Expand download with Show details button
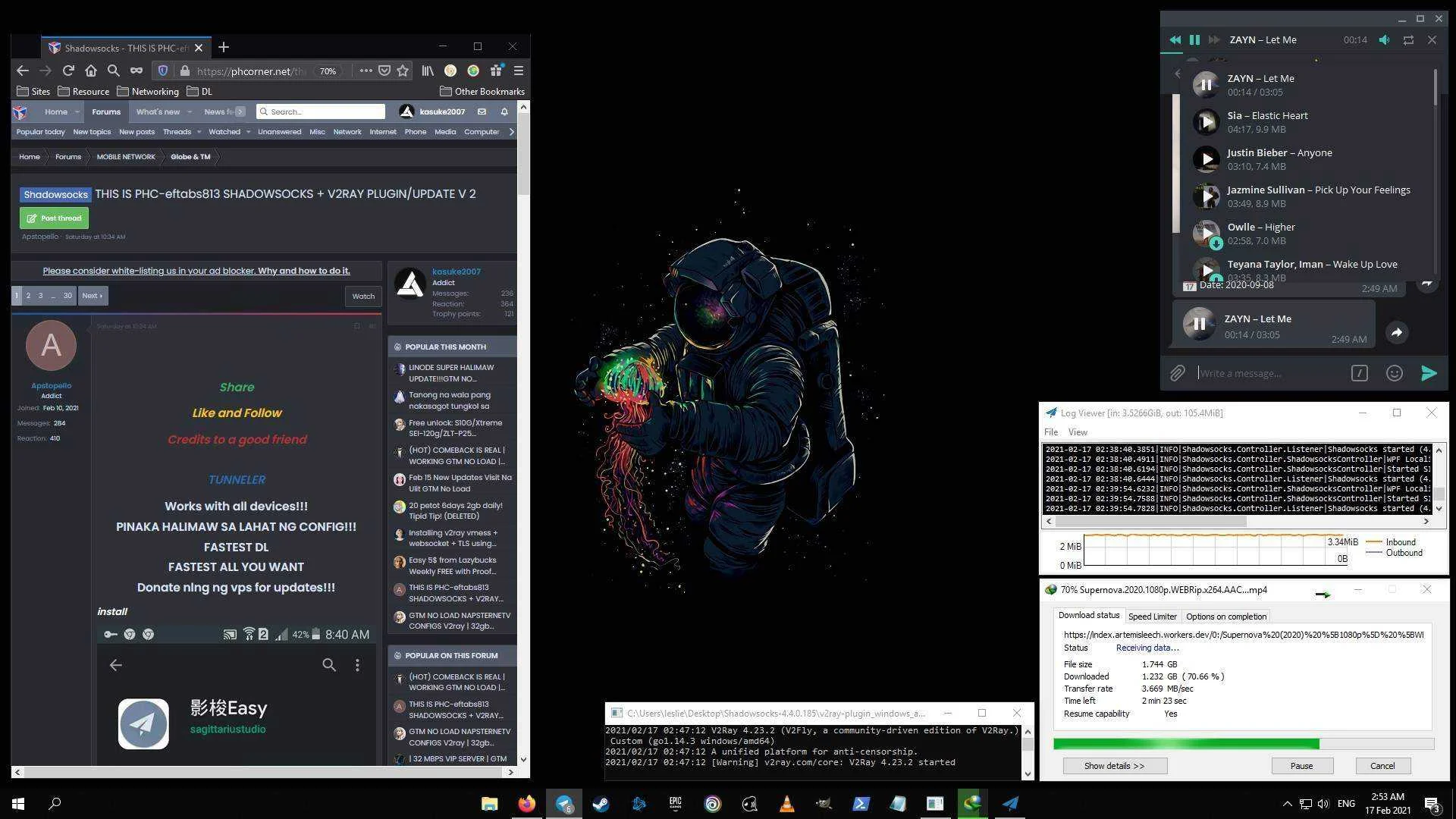This screenshot has height=819, width=1456. 1114,766
